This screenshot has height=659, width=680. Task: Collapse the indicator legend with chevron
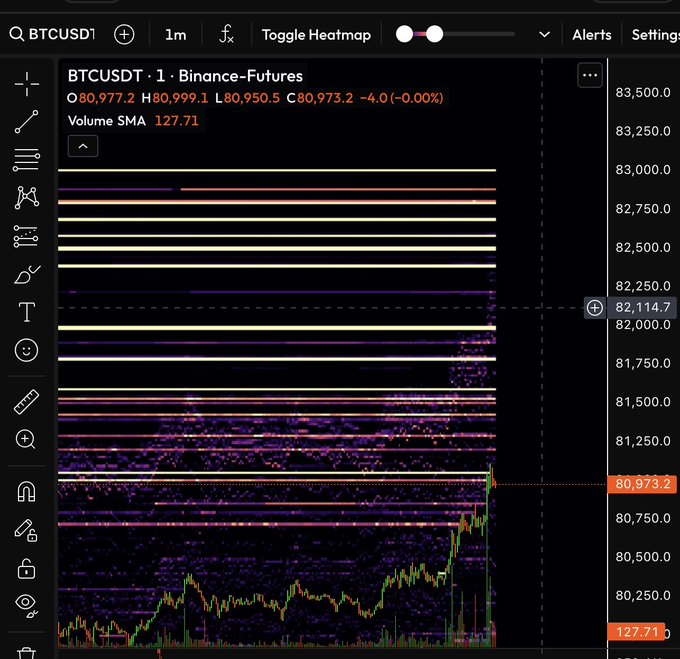click(x=83, y=146)
